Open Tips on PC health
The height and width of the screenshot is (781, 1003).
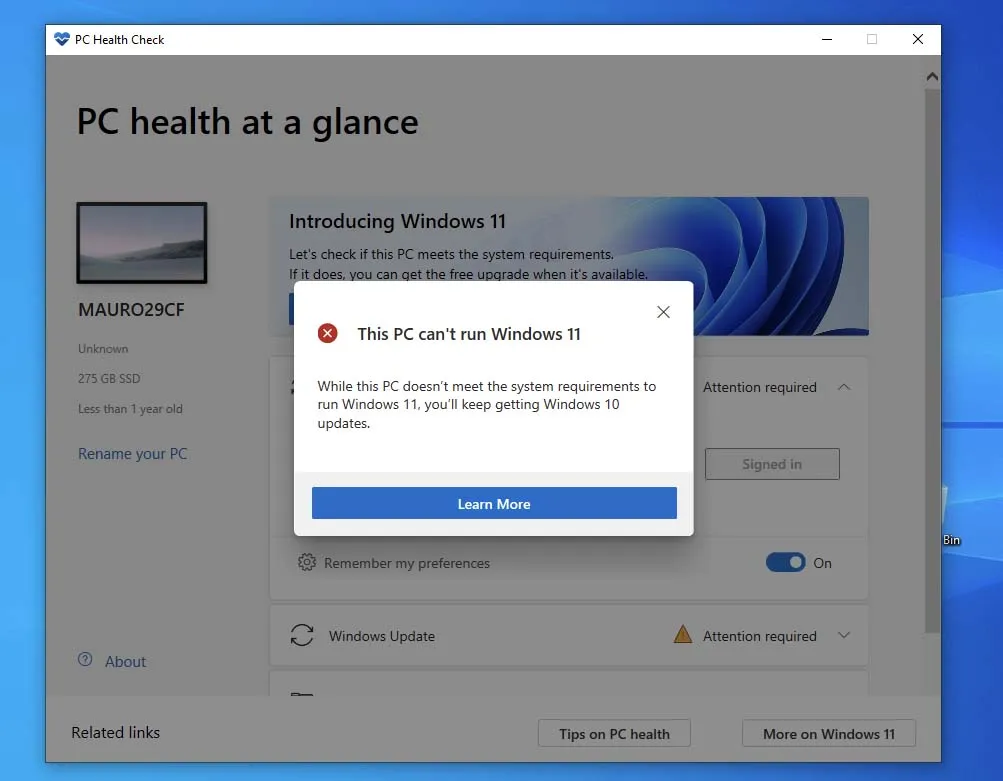pos(613,732)
